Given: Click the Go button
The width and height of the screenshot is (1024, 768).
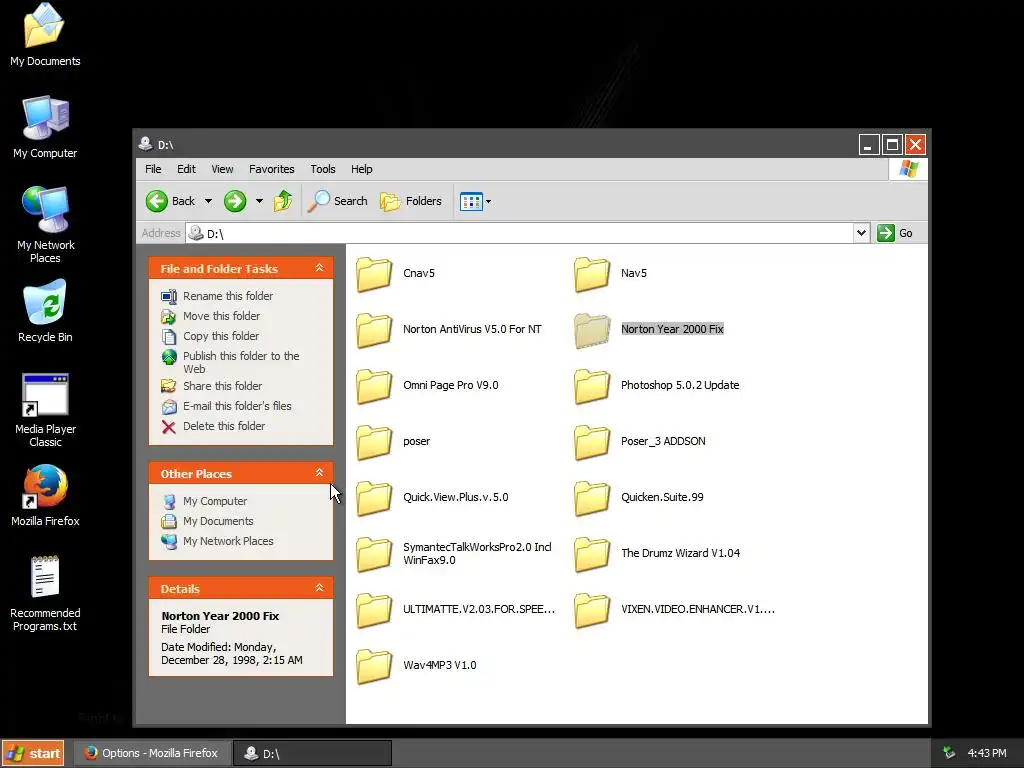Looking at the screenshot, I should pyautogui.click(x=895, y=233).
